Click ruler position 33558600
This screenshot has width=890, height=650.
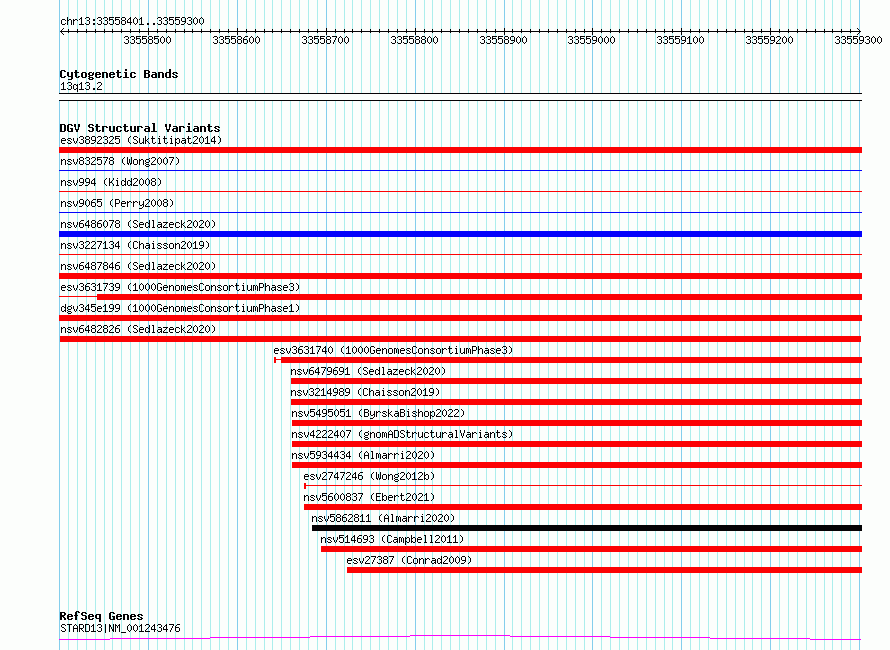click(x=236, y=40)
